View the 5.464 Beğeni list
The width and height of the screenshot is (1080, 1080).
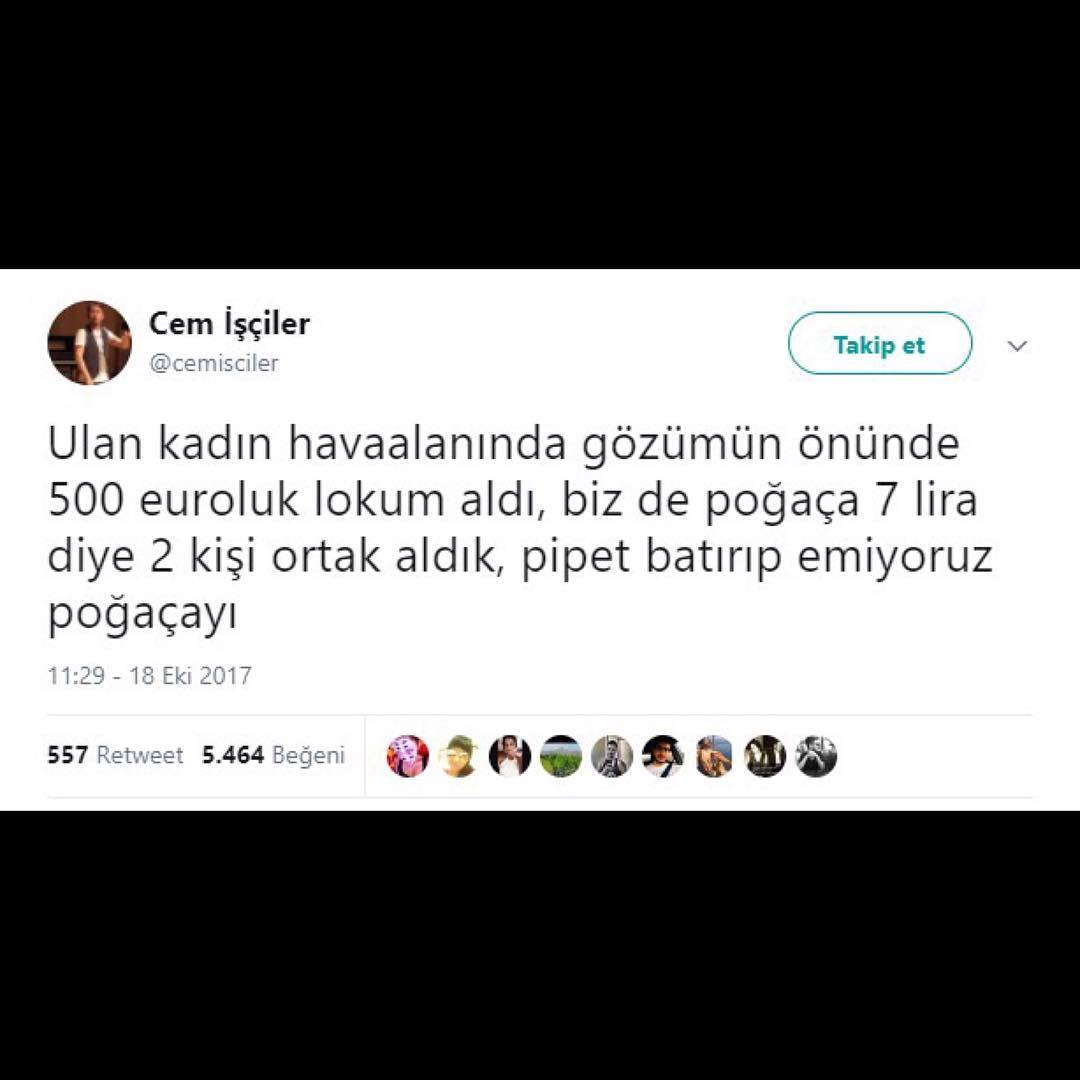tap(273, 755)
